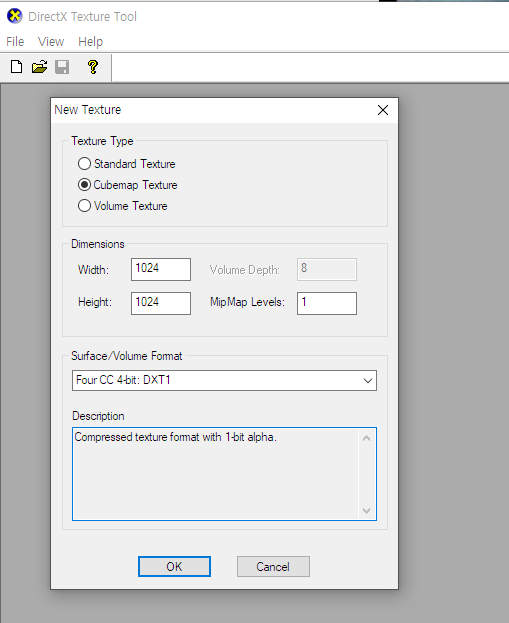
Task: Open the Help menu
Action: 90,41
